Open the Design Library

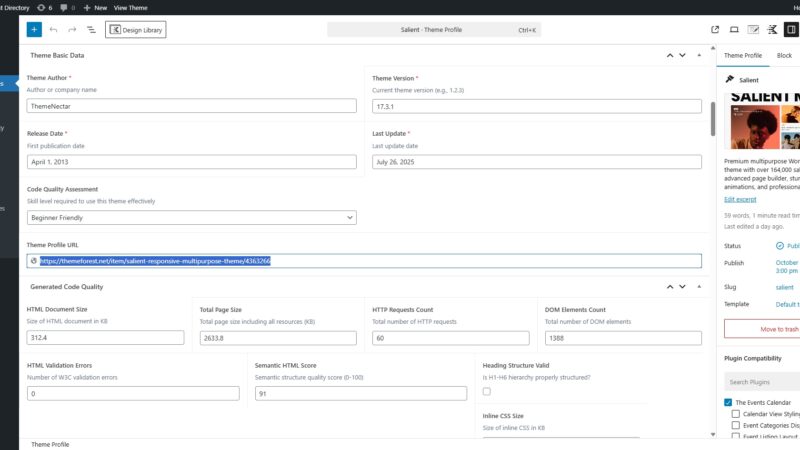coord(136,30)
